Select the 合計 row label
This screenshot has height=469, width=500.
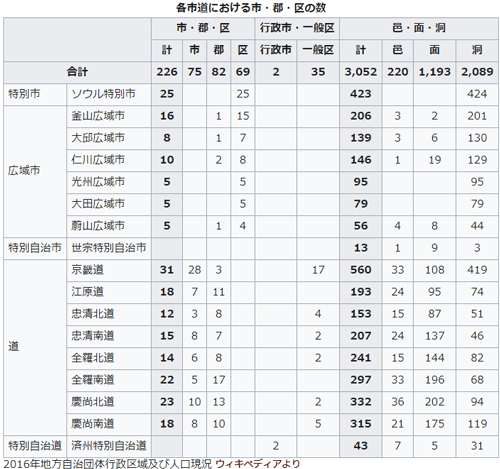point(77,72)
